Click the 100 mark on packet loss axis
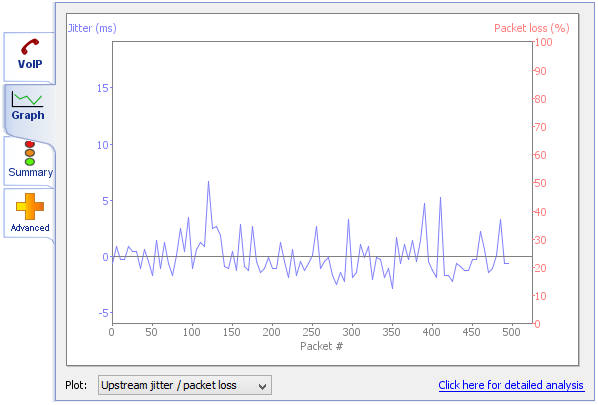598x405 pixels. (543, 42)
